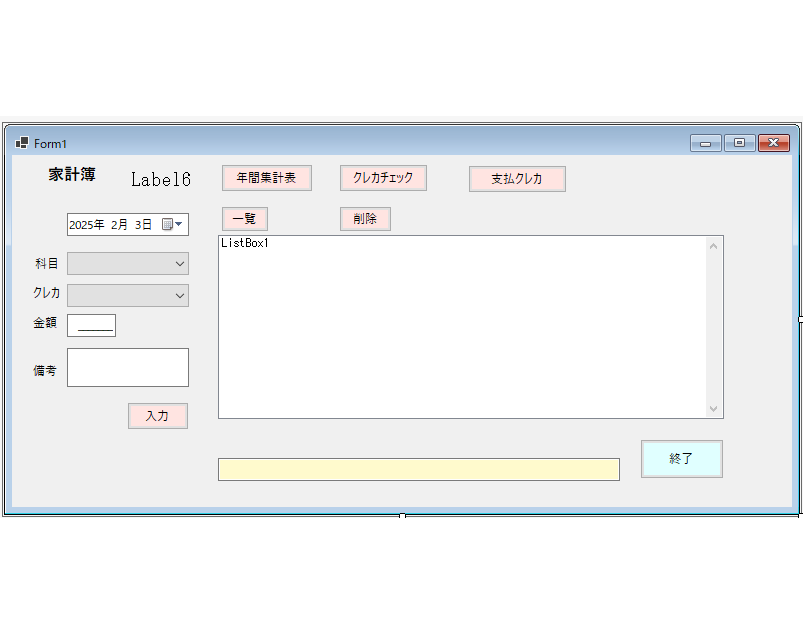Image resolution: width=803 pixels, height=633 pixels.
Task: Click the 支払クレカ button
Action: tap(517, 179)
